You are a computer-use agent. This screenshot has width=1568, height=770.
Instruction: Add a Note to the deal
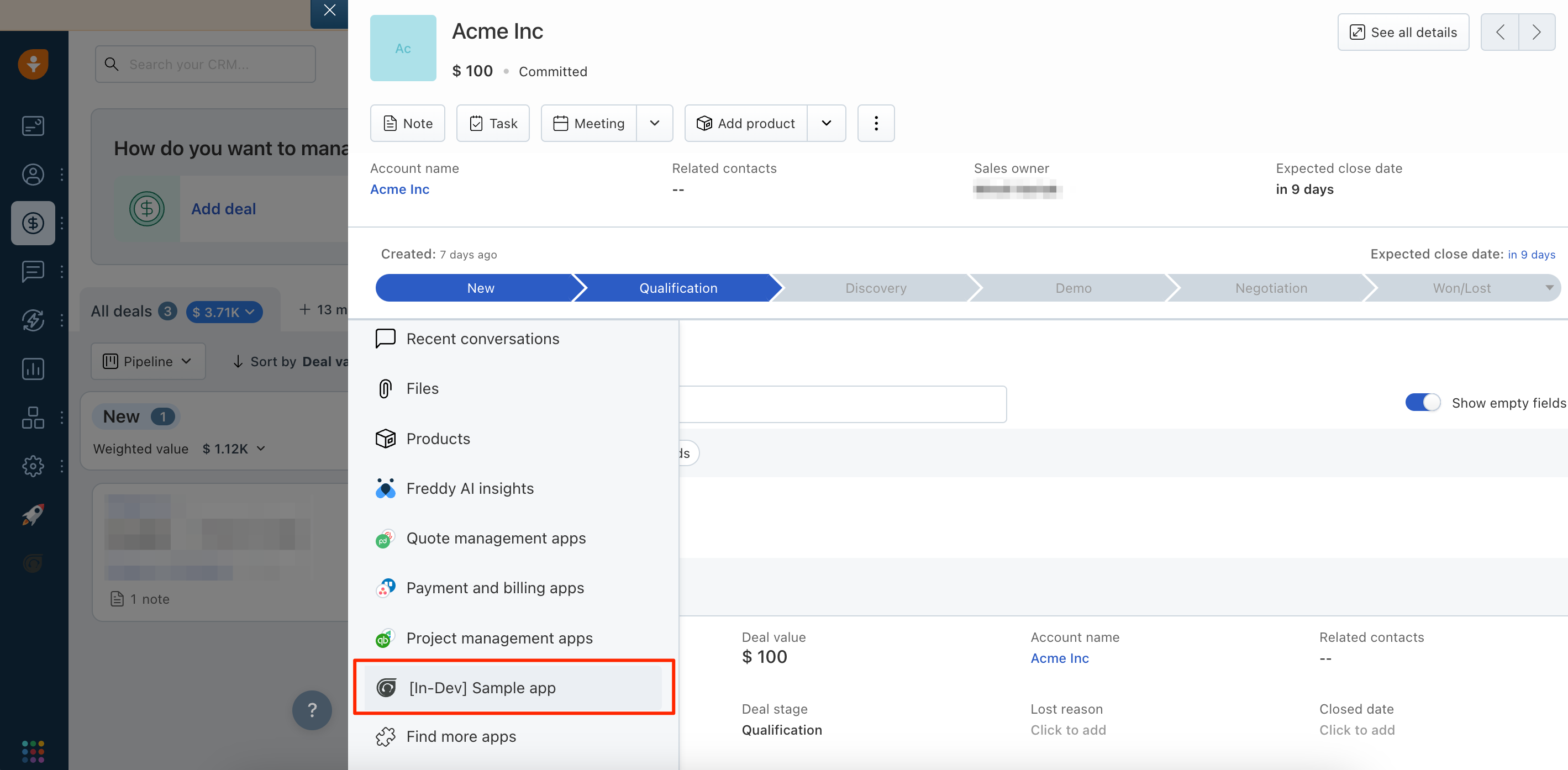pyautogui.click(x=408, y=124)
